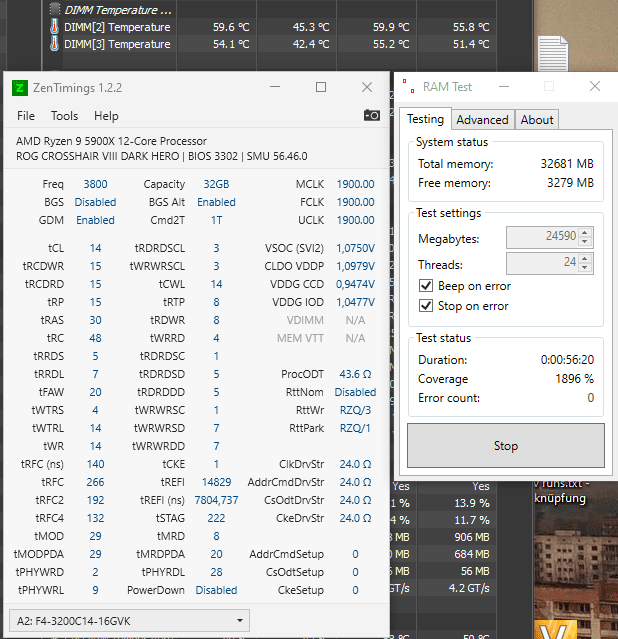This screenshot has width=618, height=639.
Task: Click the ZenTimings green Z app icon
Action: click(20, 88)
